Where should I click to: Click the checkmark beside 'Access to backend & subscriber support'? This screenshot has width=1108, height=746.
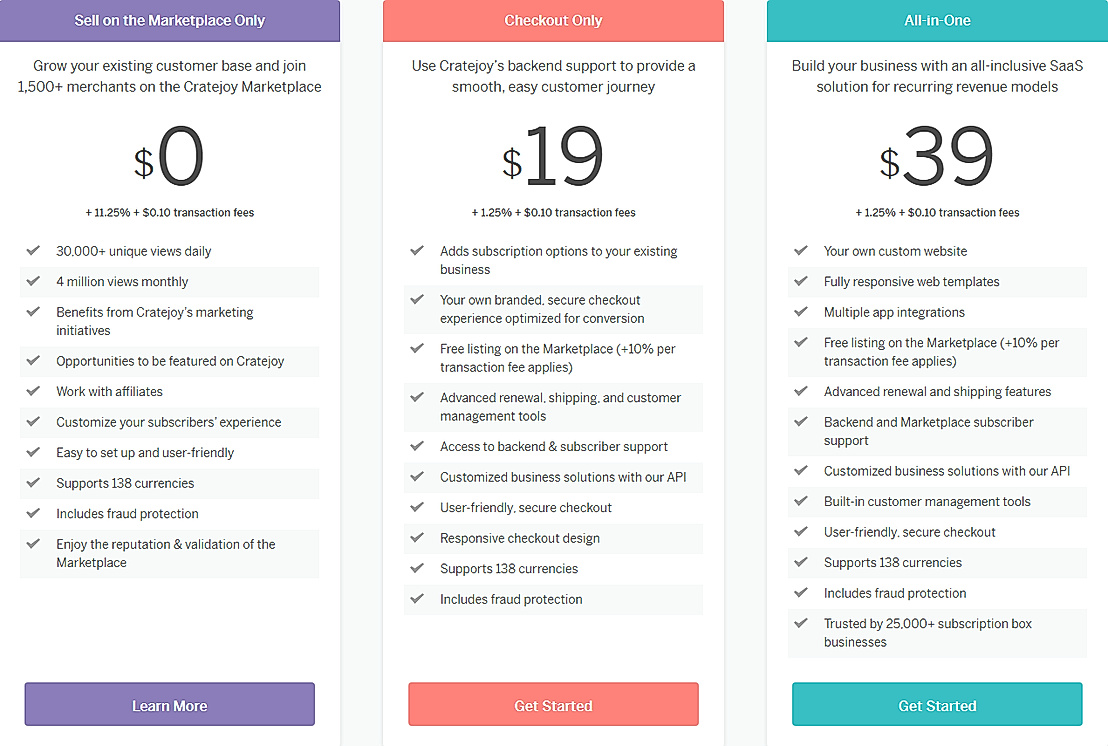click(x=417, y=446)
